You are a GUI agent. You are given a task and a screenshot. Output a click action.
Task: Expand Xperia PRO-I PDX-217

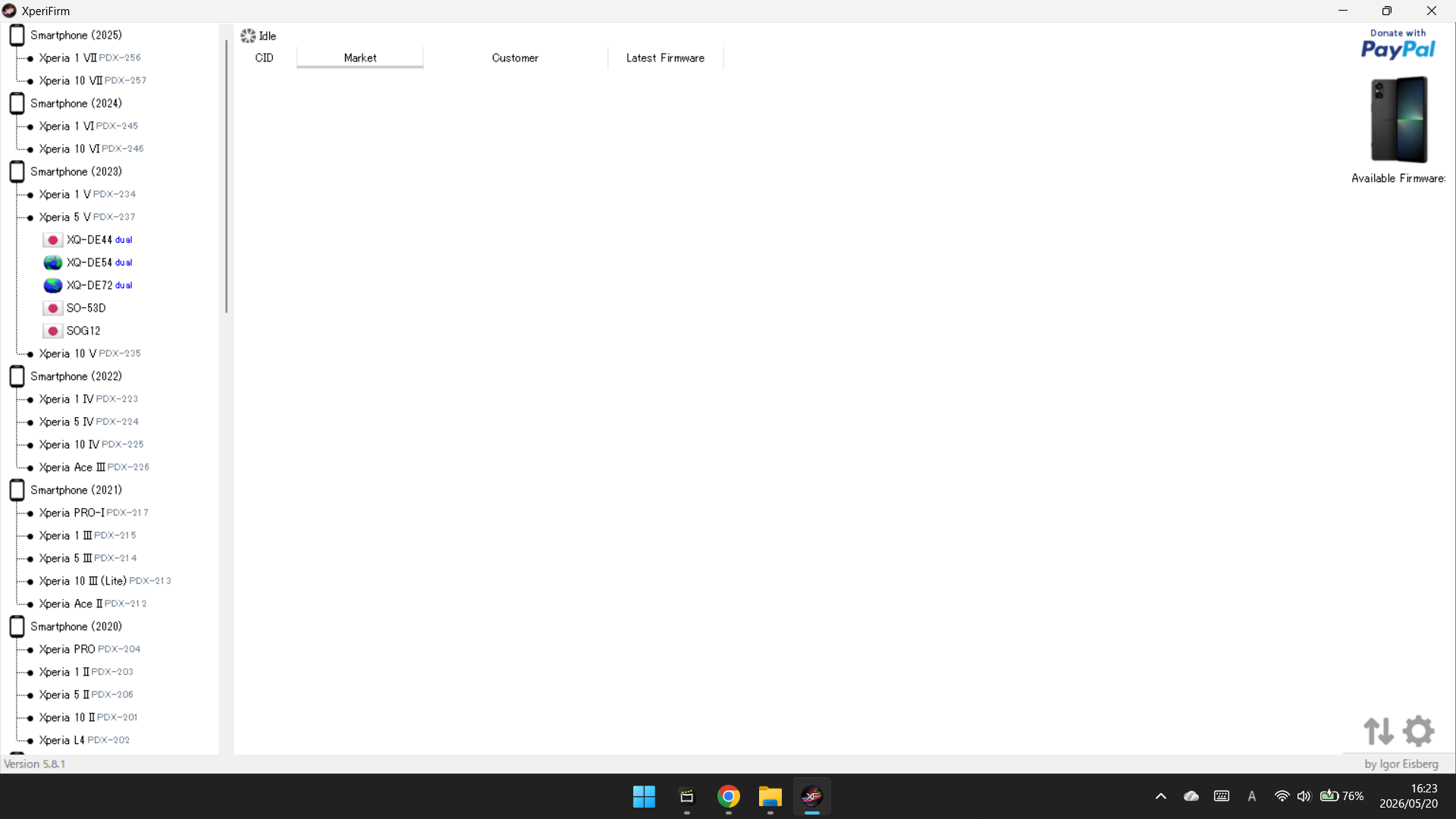[94, 513]
